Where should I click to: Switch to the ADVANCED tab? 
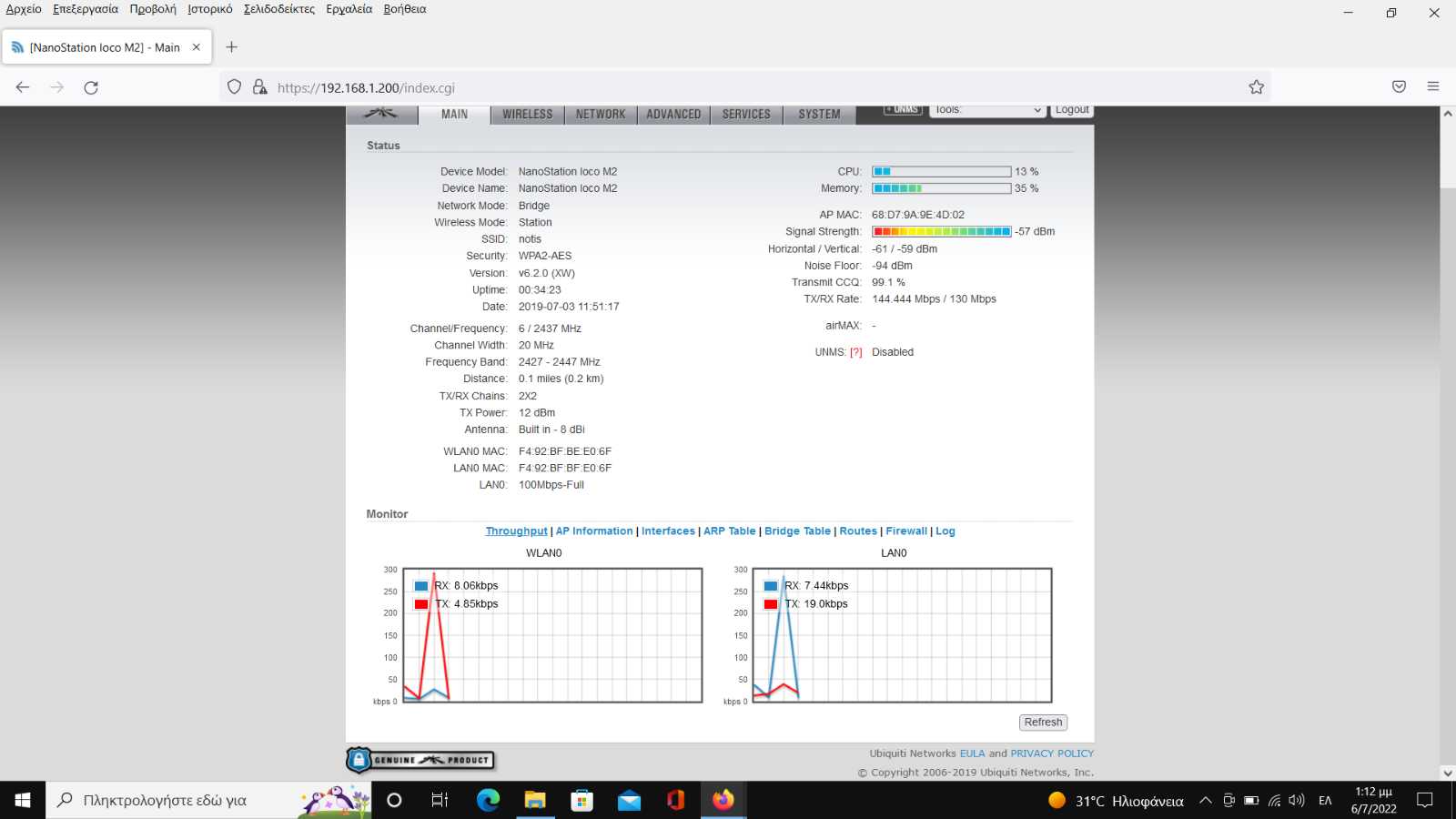click(673, 115)
